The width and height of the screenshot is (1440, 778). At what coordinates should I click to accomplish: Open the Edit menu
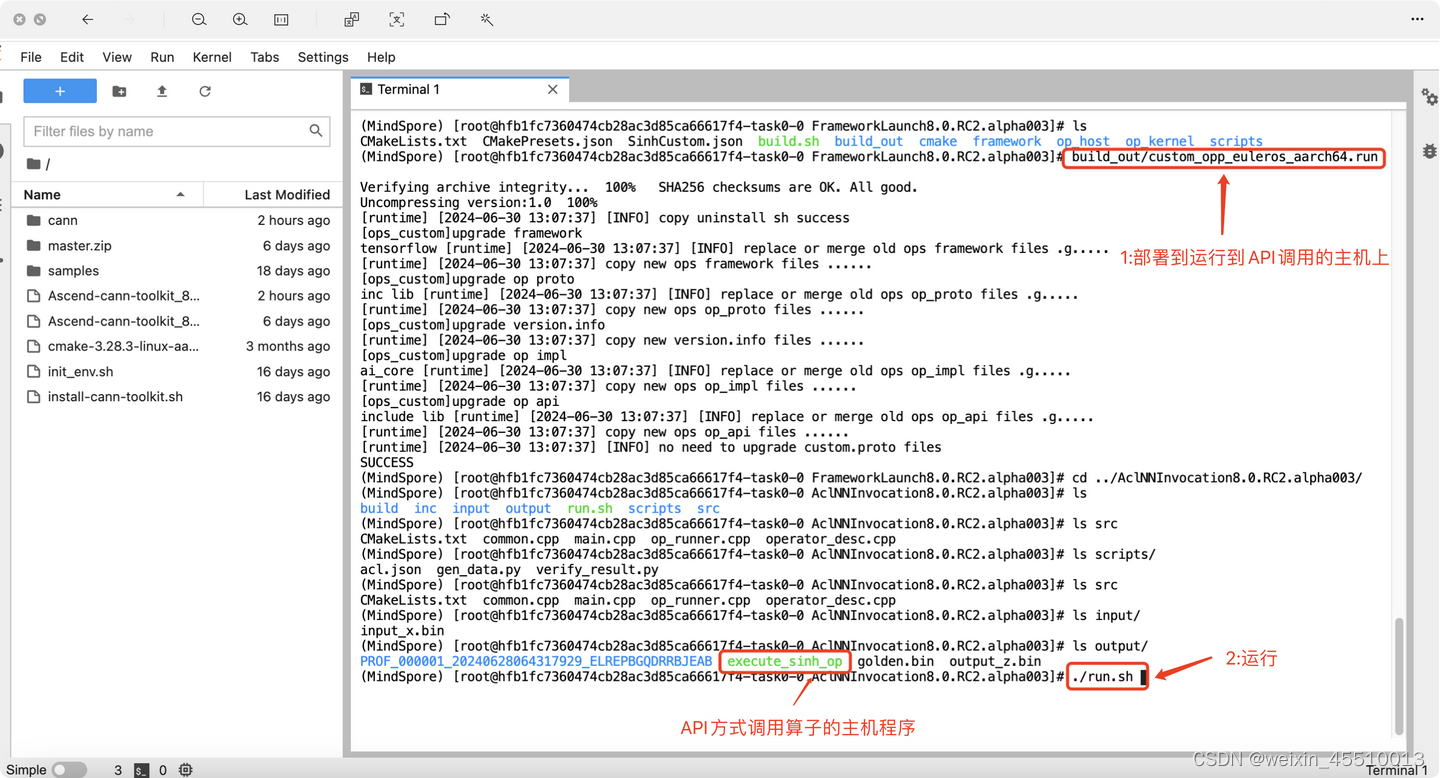[72, 57]
